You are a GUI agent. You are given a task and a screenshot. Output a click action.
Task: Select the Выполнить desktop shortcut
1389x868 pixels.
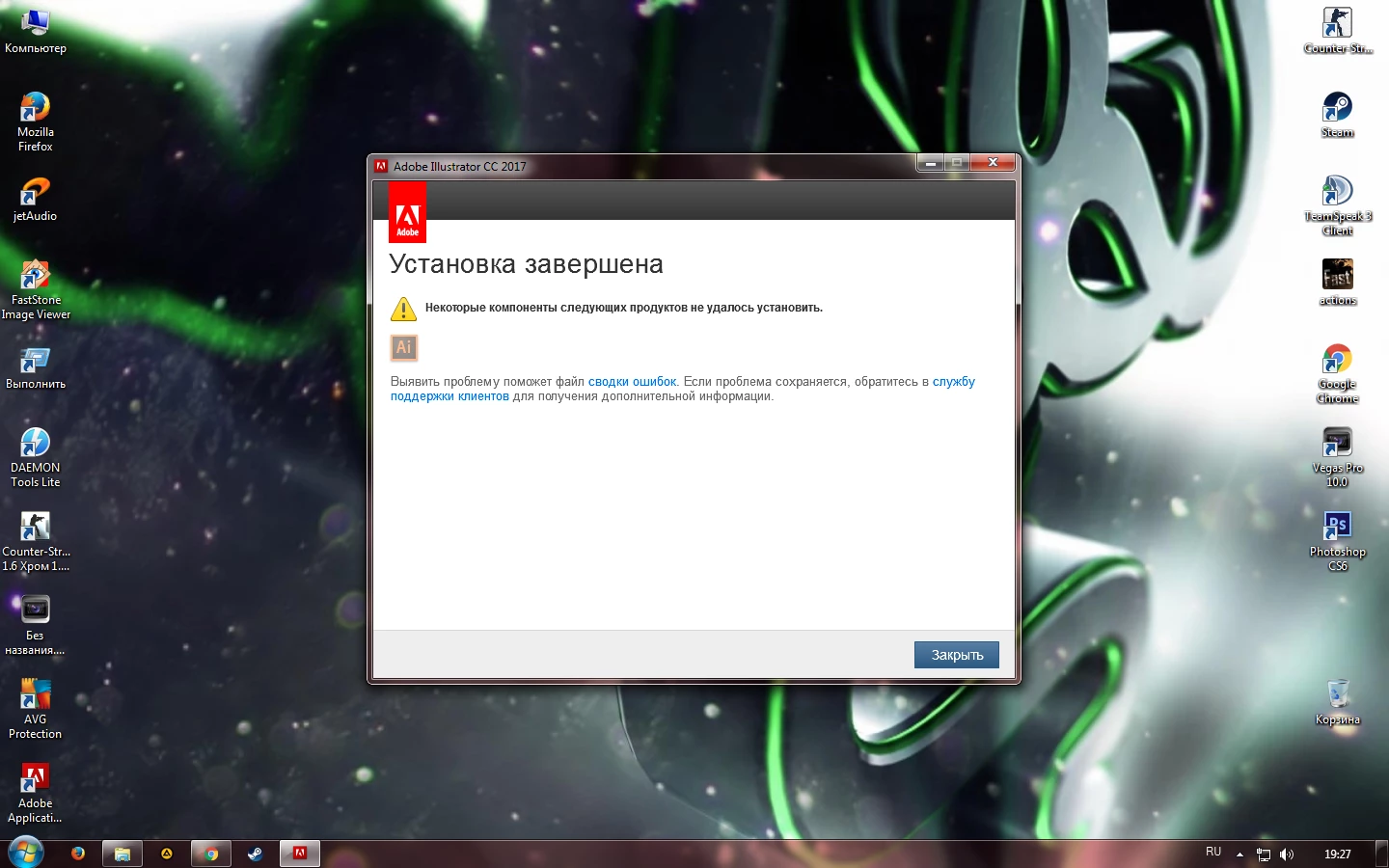pyautogui.click(x=36, y=368)
